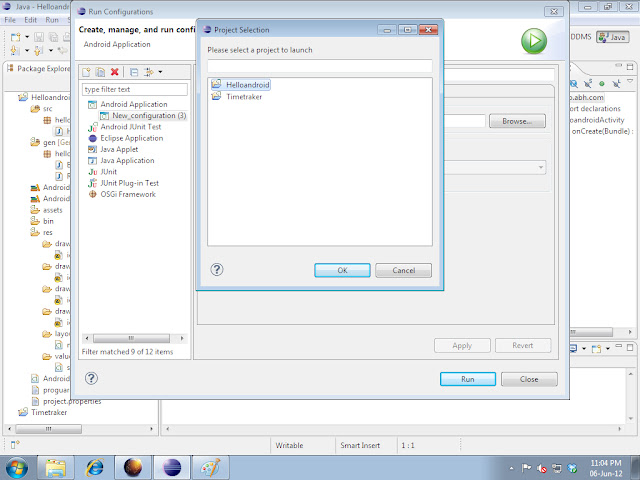Select Helloandroid project in Project Selection list
This screenshot has height=480, width=640.
click(240, 85)
